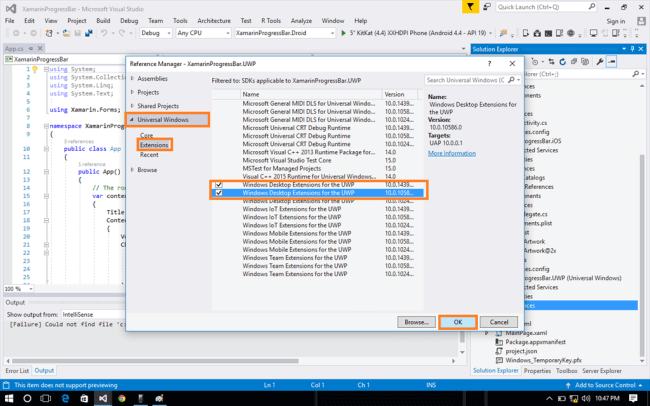The image size is (650, 406).
Task: Select Core under Universal Windows
Action: click(146, 136)
